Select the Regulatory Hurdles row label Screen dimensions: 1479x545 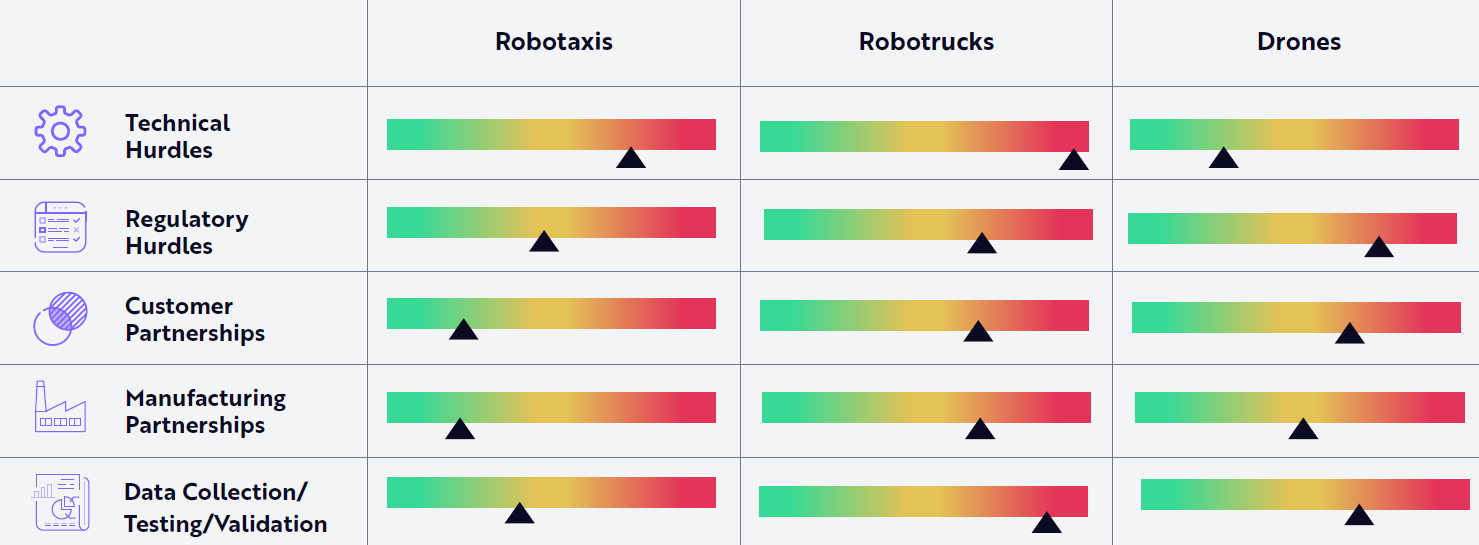tap(186, 232)
